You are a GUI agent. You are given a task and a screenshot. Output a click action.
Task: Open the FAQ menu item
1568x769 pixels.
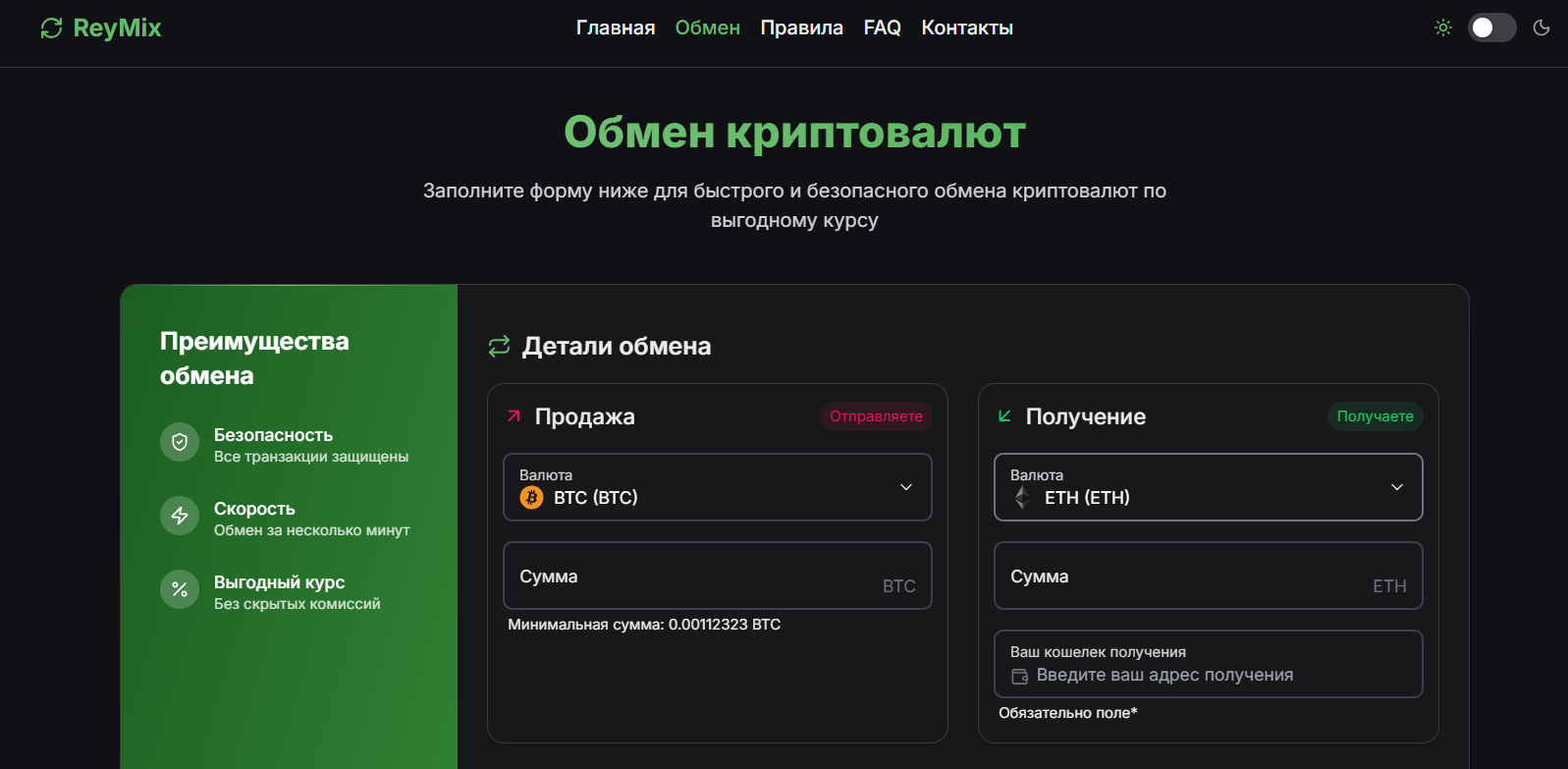coord(883,27)
